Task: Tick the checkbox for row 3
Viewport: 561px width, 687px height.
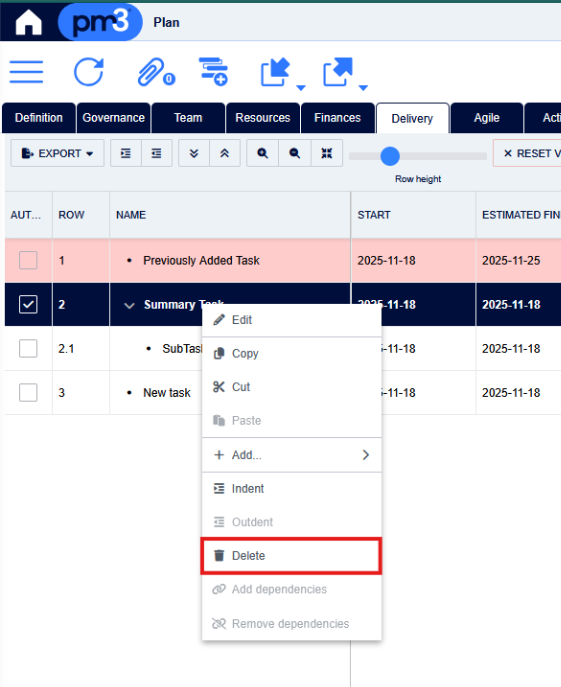Action: click(x=28, y=392)
